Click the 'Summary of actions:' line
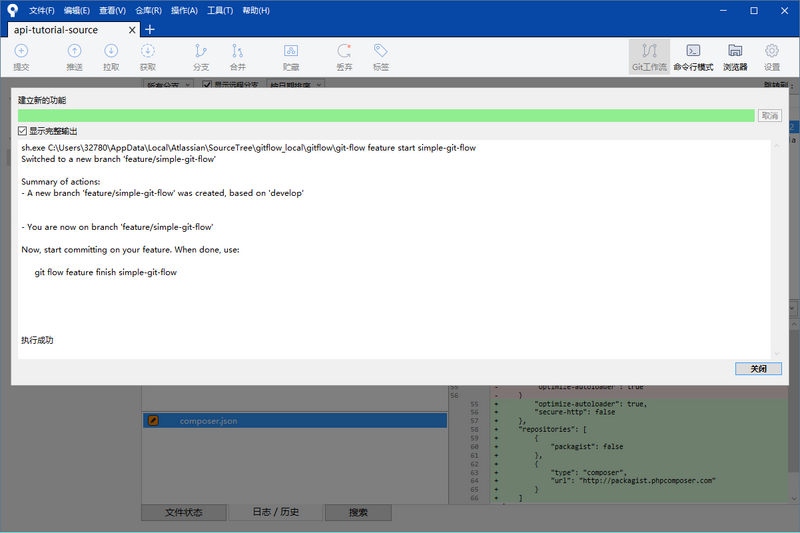800x533 pixels. (x=61, y=182)
